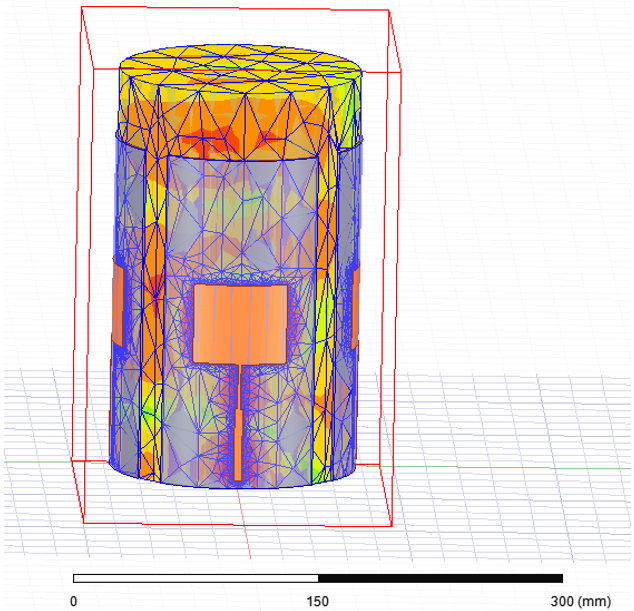The width and height of the screenshot is (634, 611).
Task: Click the green axis line right of cylinder
Action: 500,463
